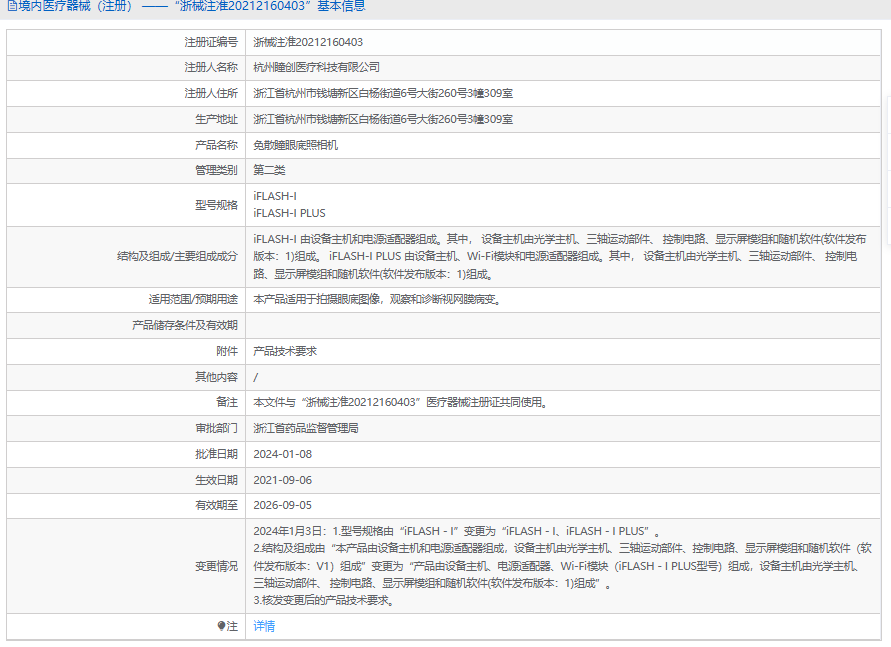Select approval date 2024-01-08
Viewport: 891px width, 647px height.
tap(282, 454)
